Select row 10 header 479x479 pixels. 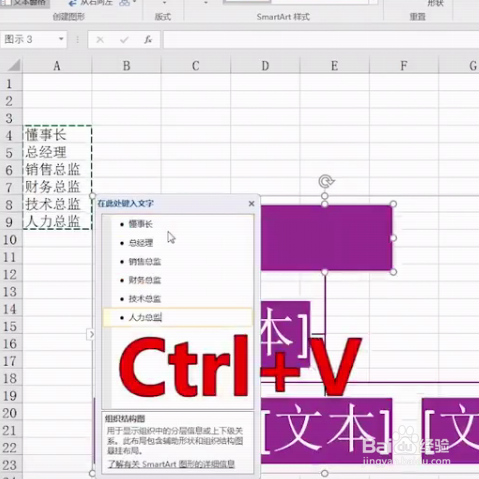[10, 239]
